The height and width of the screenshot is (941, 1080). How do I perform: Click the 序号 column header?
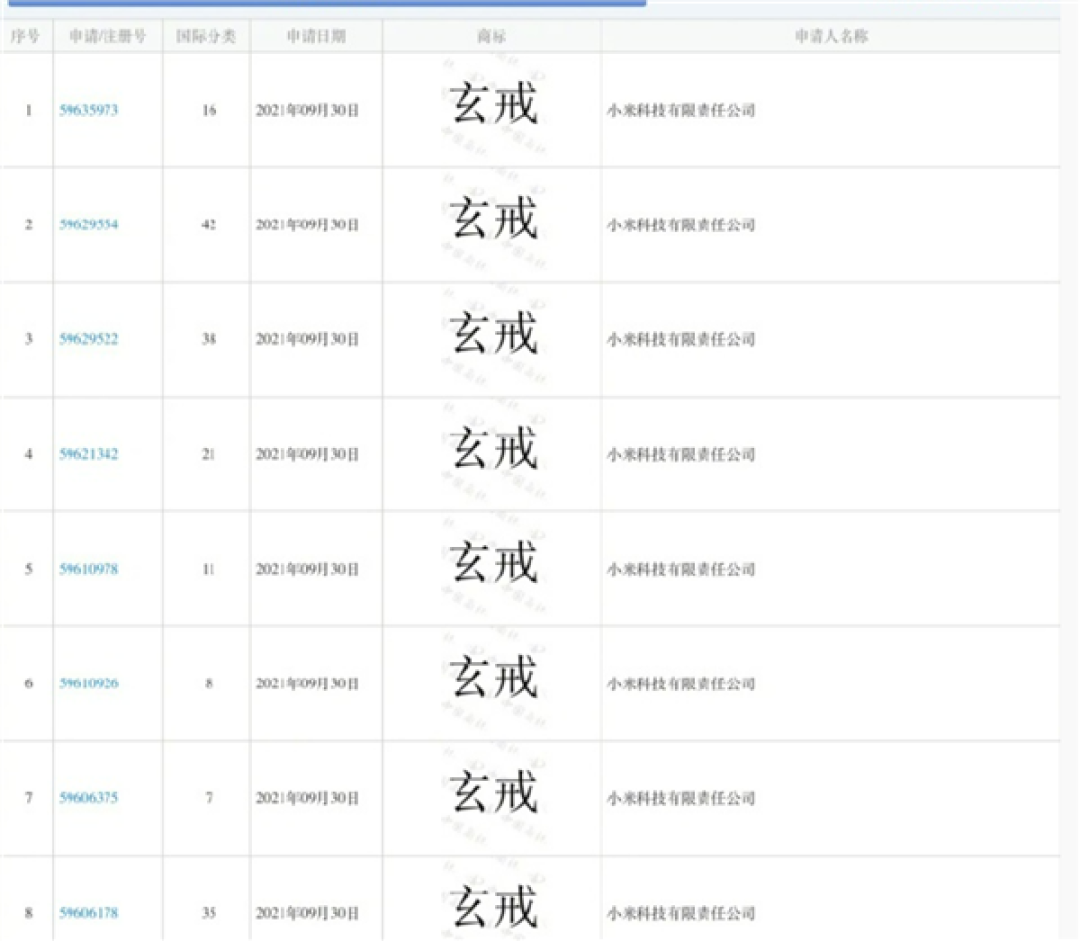point(25,37)
